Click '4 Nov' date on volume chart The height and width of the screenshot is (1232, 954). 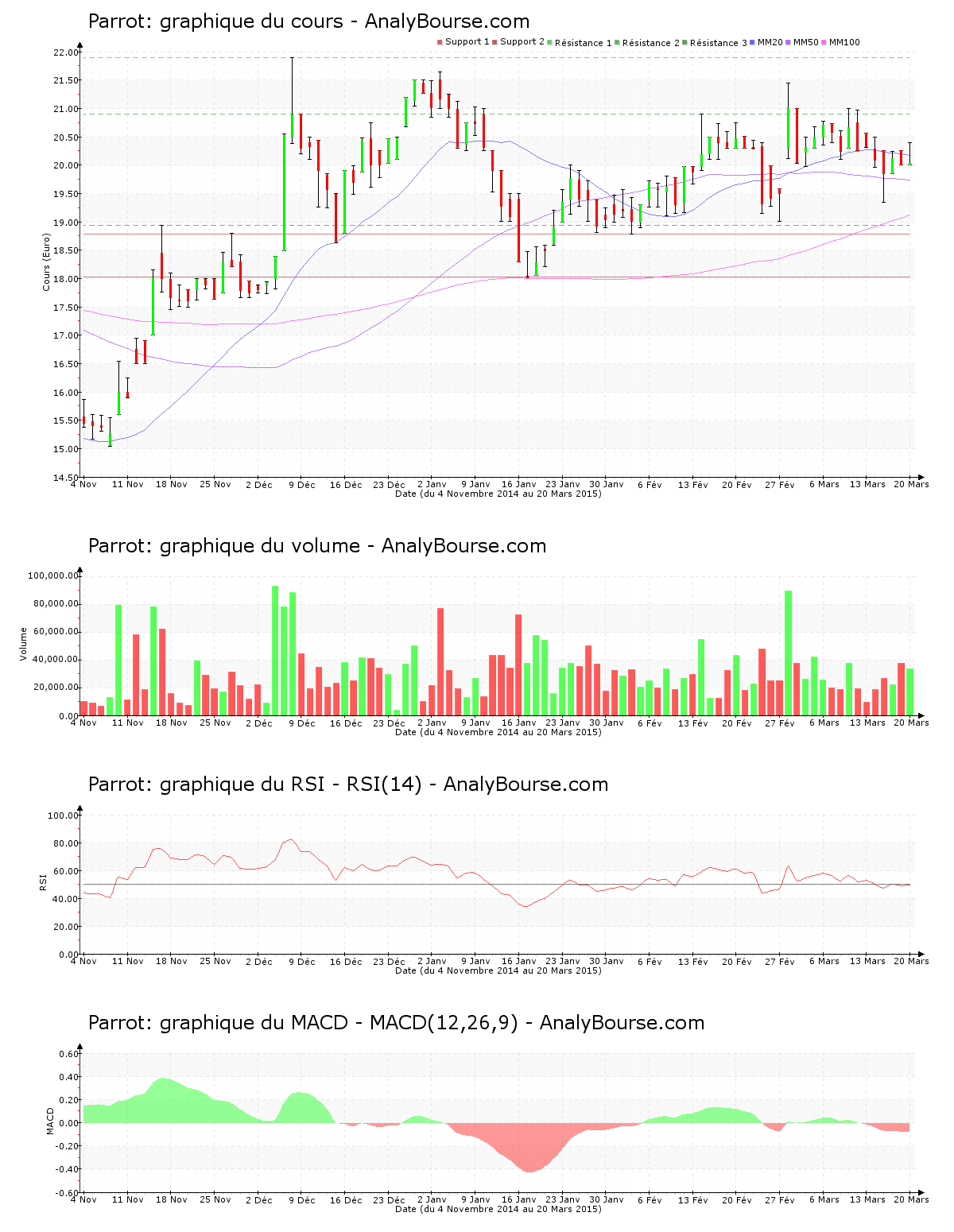point(84,723)
